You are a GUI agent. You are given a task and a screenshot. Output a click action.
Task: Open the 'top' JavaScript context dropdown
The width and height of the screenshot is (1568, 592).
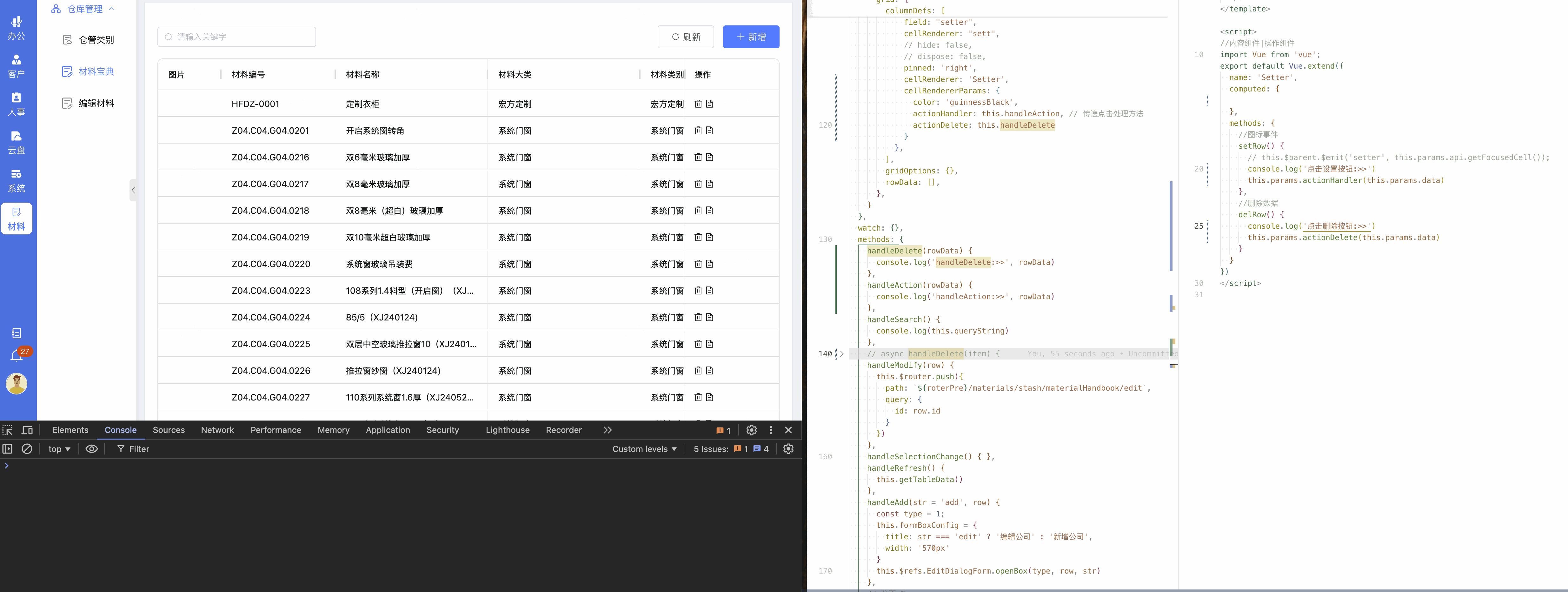point(59,449)
